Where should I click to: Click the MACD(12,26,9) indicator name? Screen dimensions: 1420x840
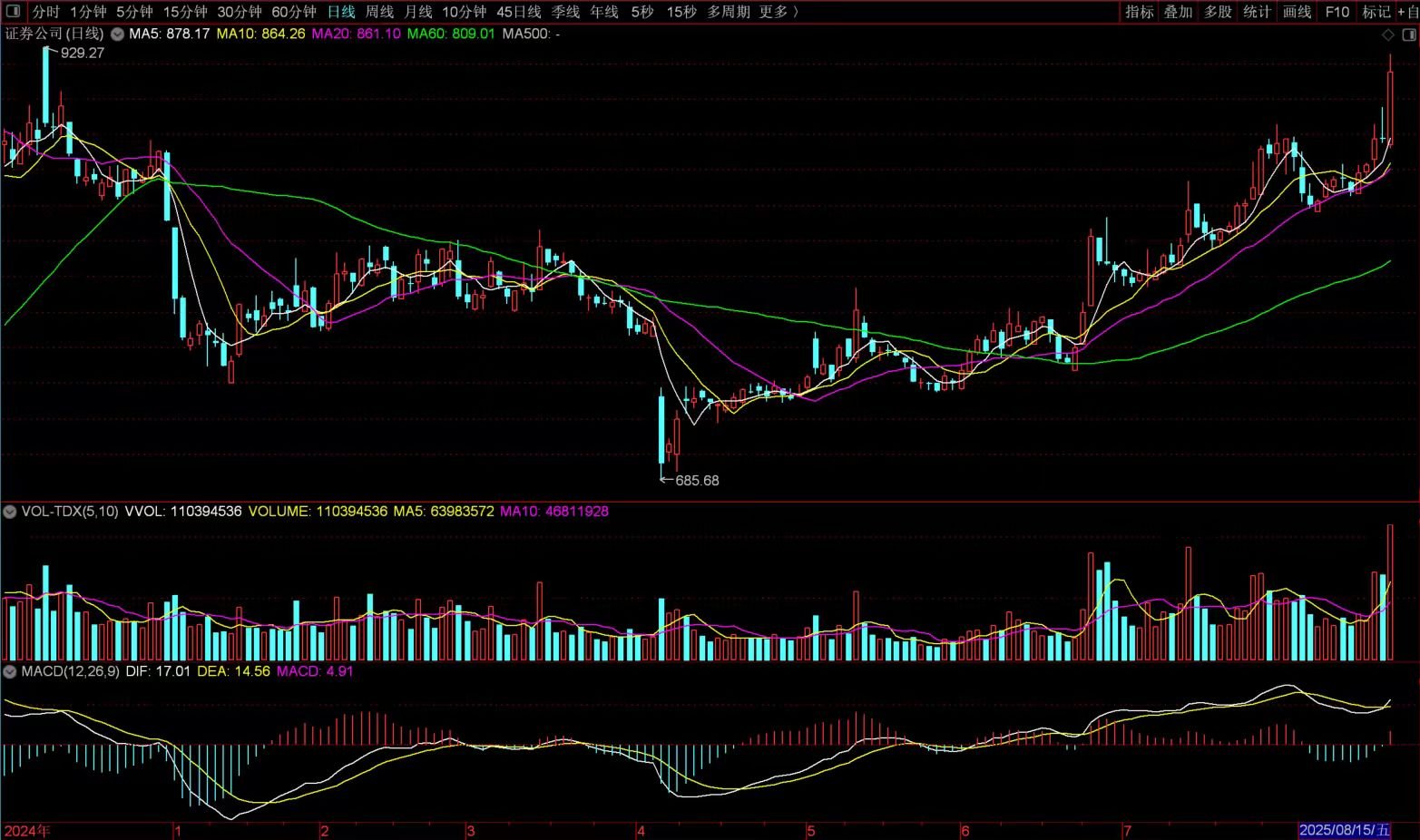(71, 671)
